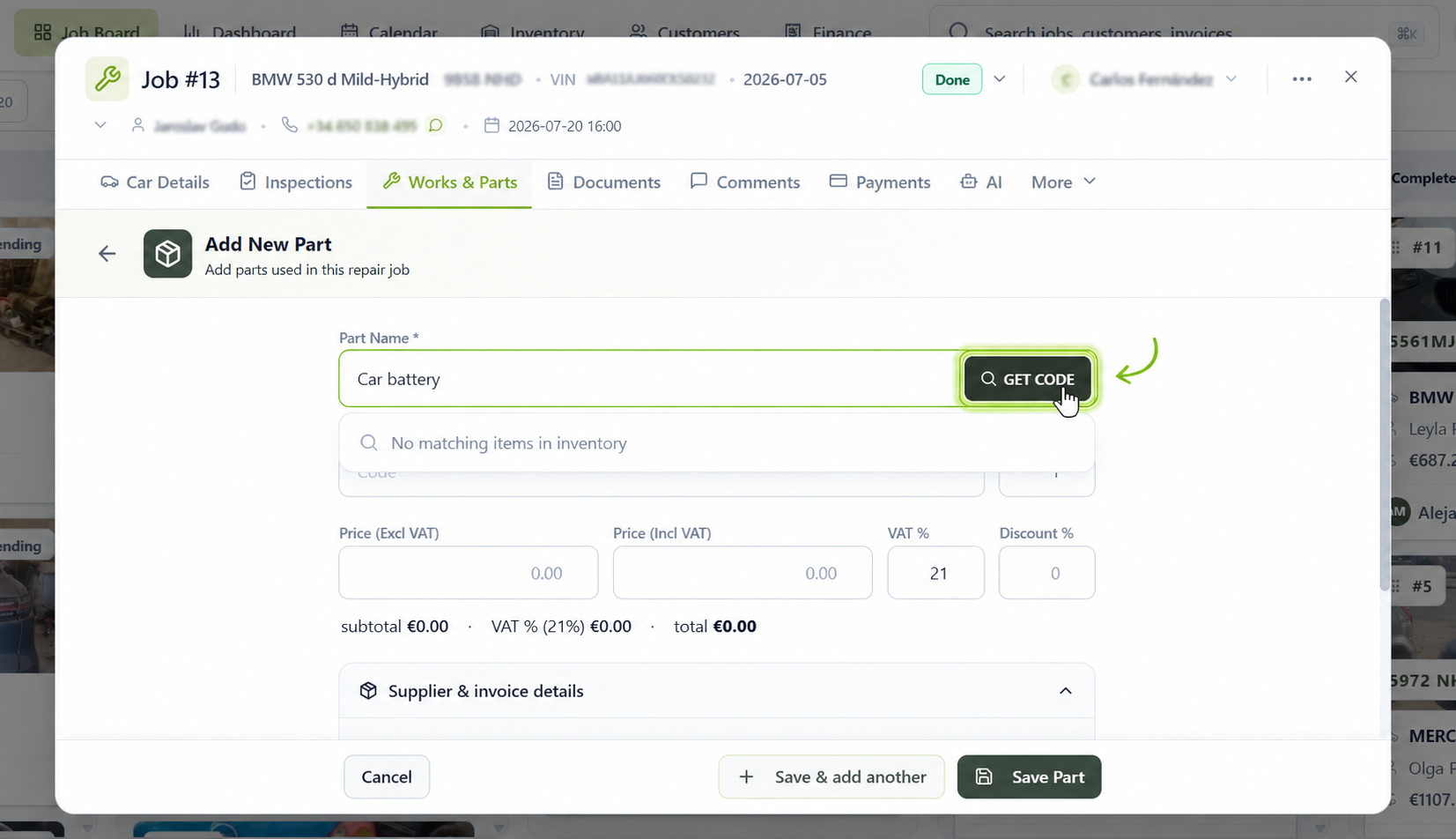Click the '#5' job card label in background
Screen dimensions: 1456x839
click(x=1422, y=586)
